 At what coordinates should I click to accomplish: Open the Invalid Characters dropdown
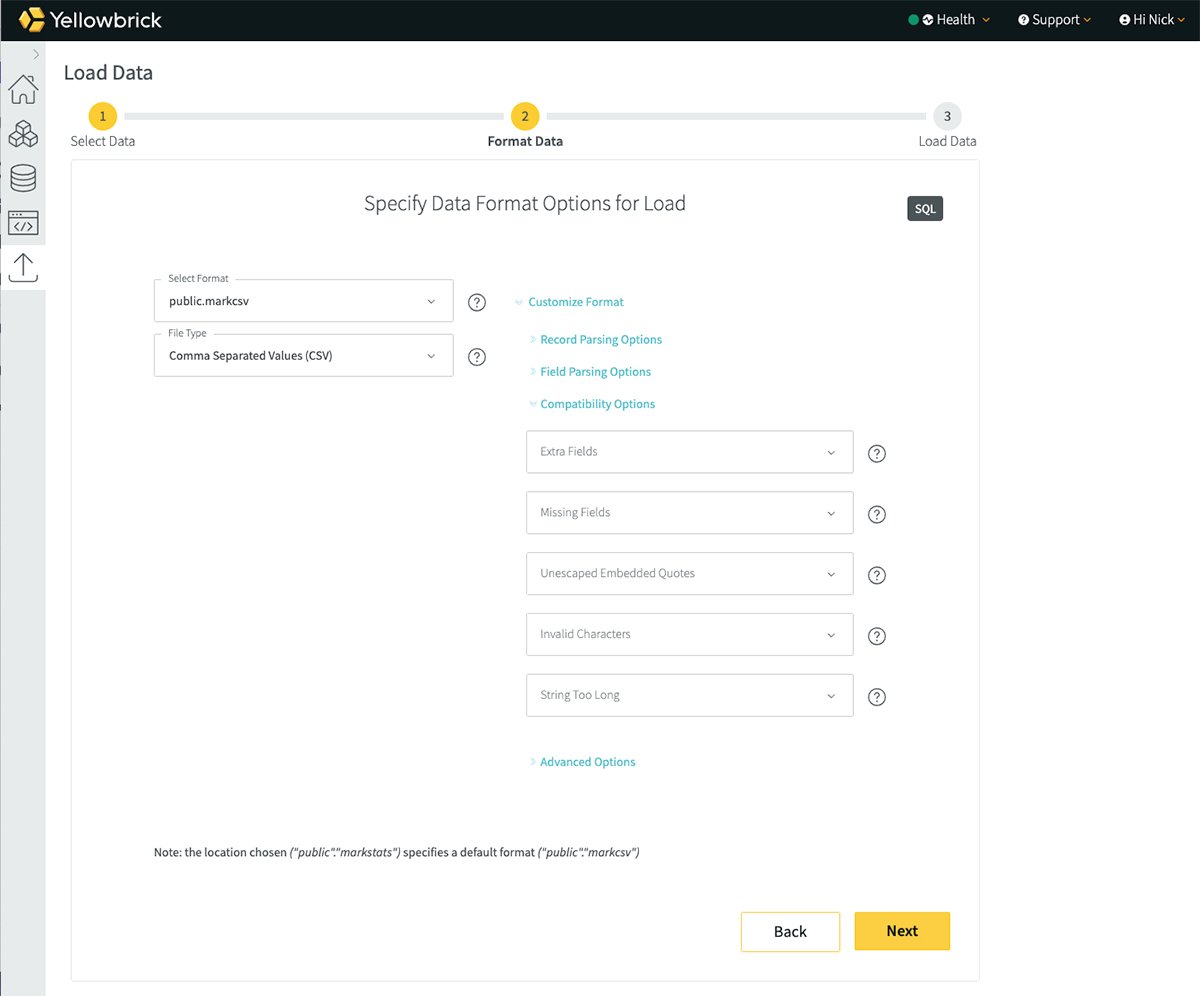click(x=689, y=635)
